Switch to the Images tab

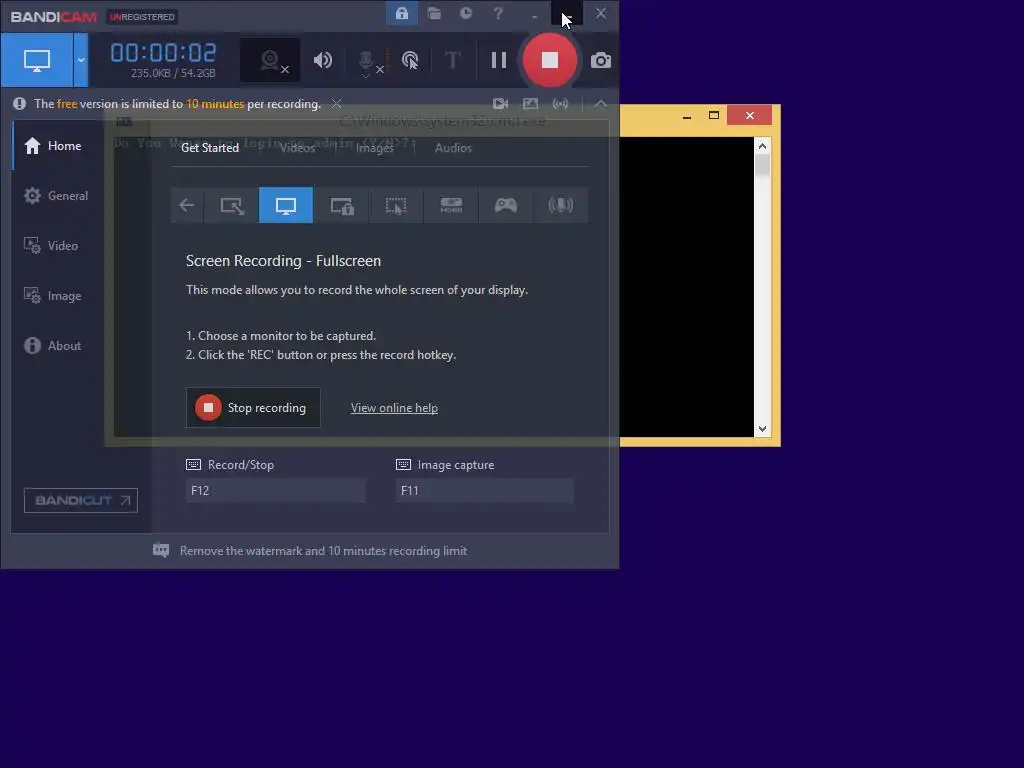pyautogui.click(x=375, y=148)
